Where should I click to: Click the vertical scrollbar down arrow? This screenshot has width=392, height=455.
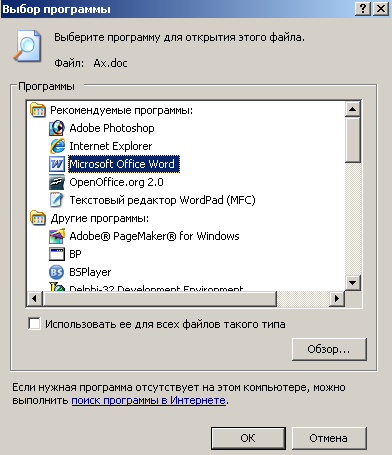coord(353,283)
